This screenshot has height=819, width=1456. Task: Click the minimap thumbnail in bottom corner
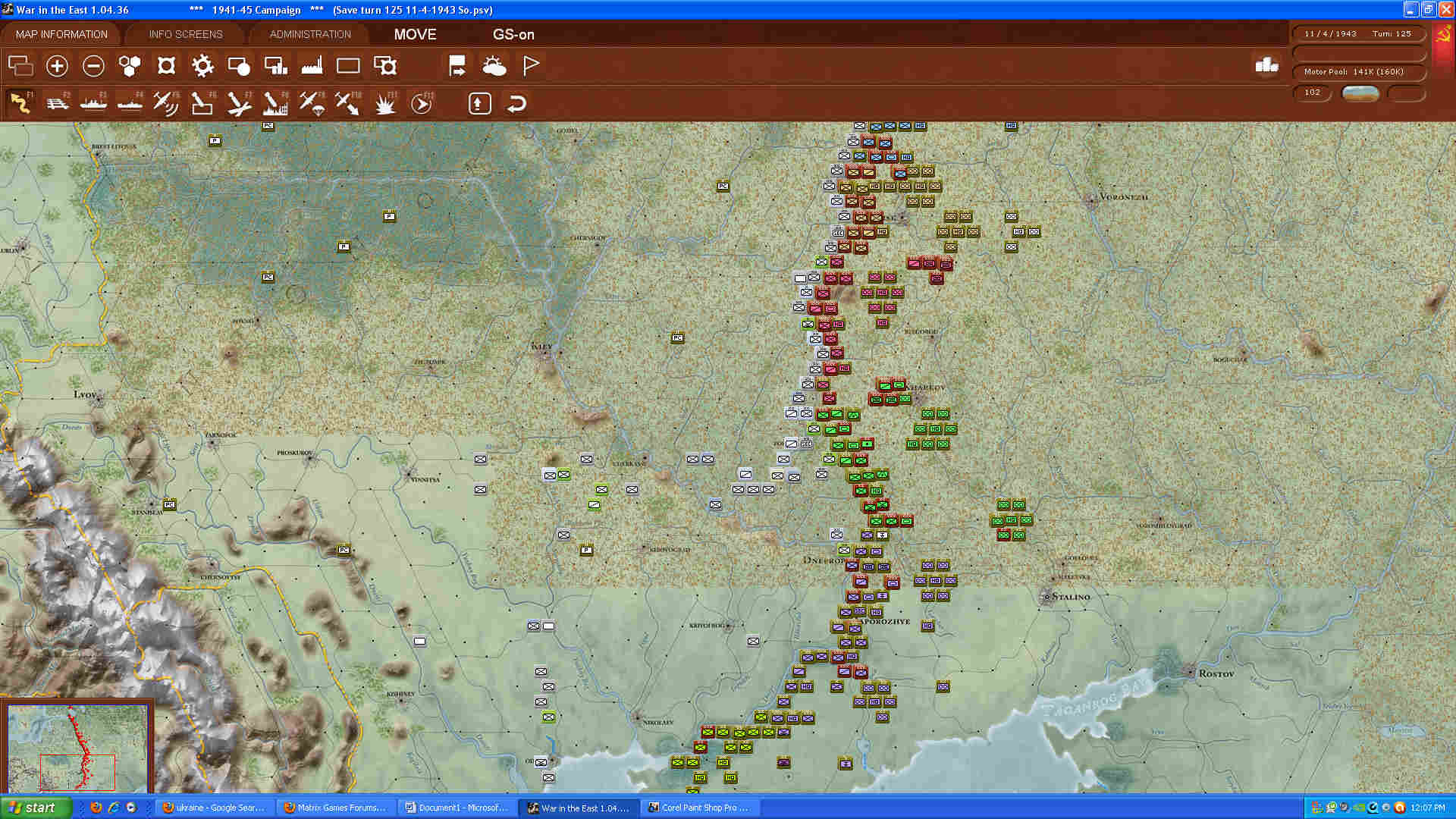tap(77, 747)
